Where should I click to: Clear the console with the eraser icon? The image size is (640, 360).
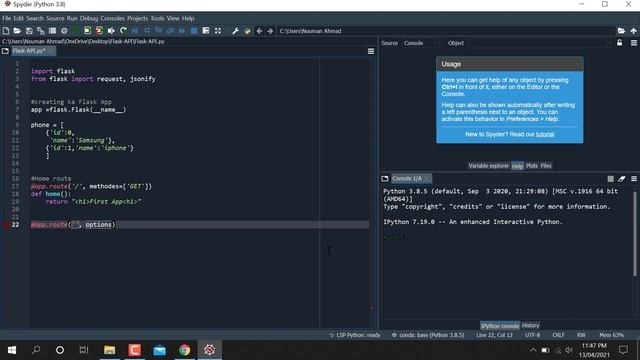point(622,178)
